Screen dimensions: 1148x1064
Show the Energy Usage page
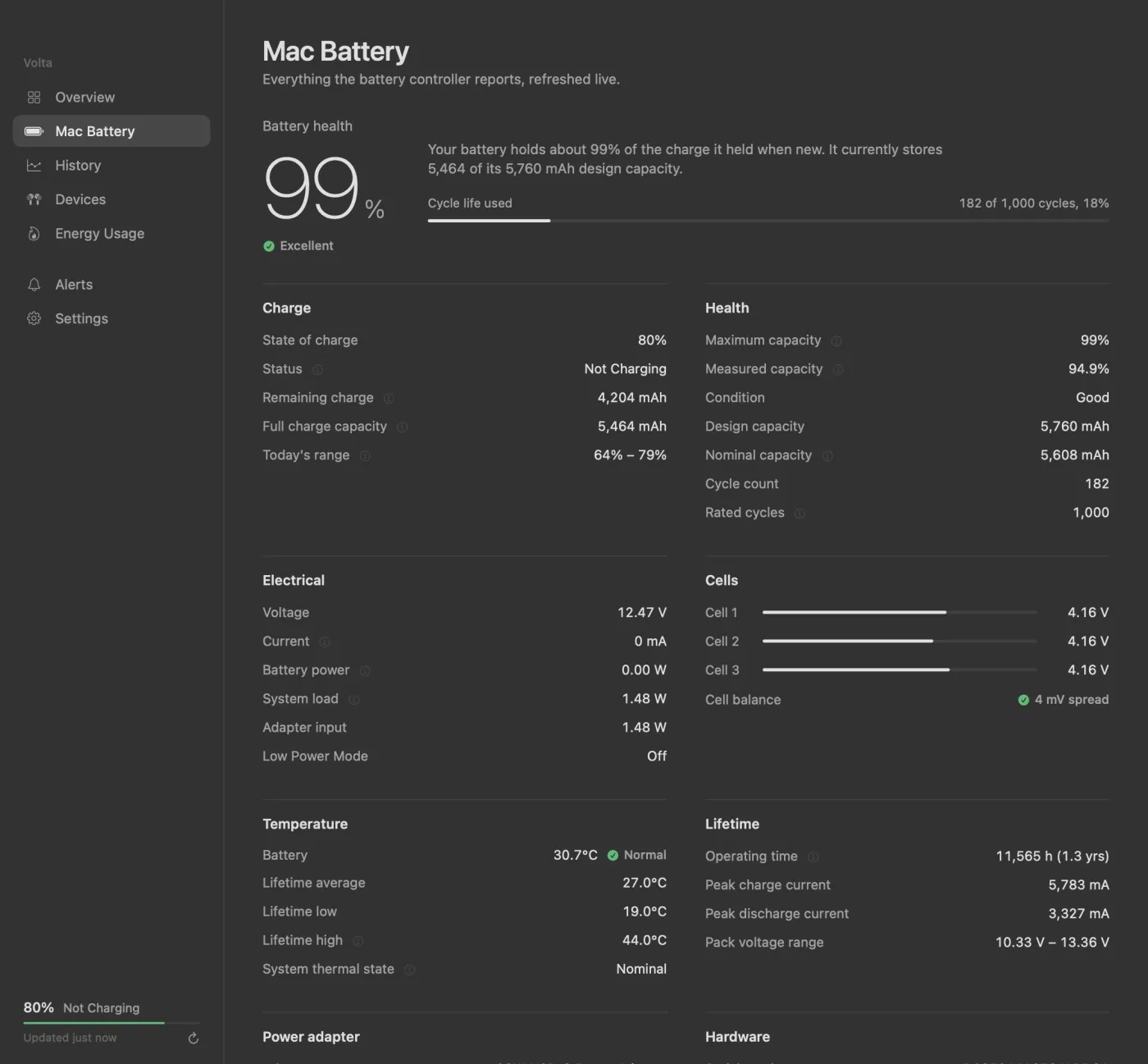pyautogui.click(x=112, y=234)
